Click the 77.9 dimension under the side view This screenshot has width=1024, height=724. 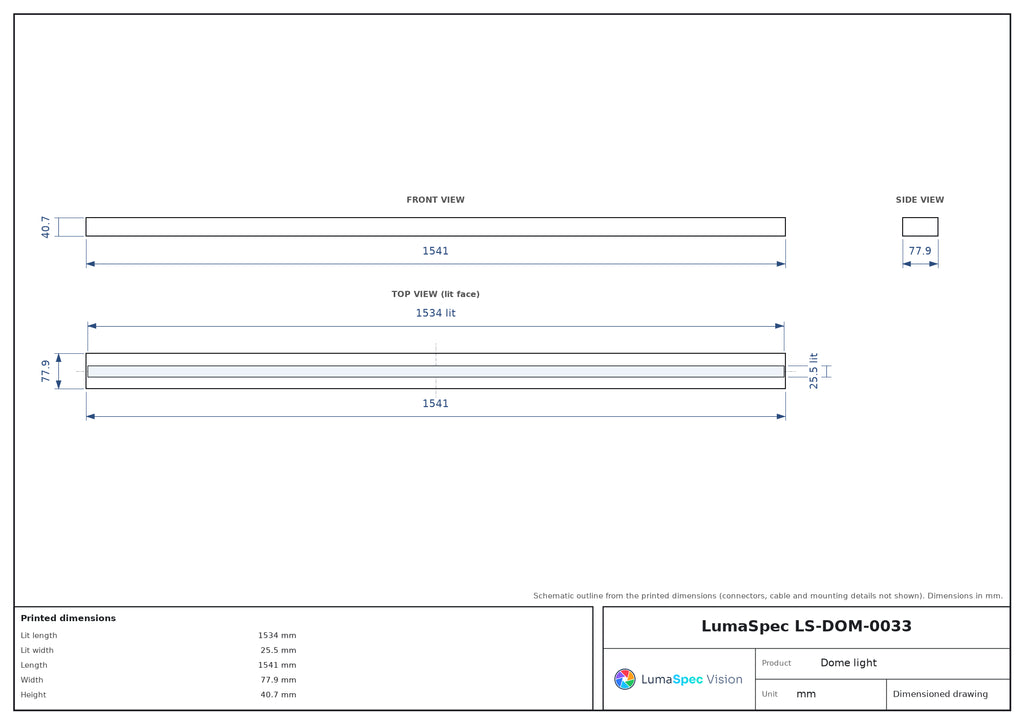click(920, 251)
